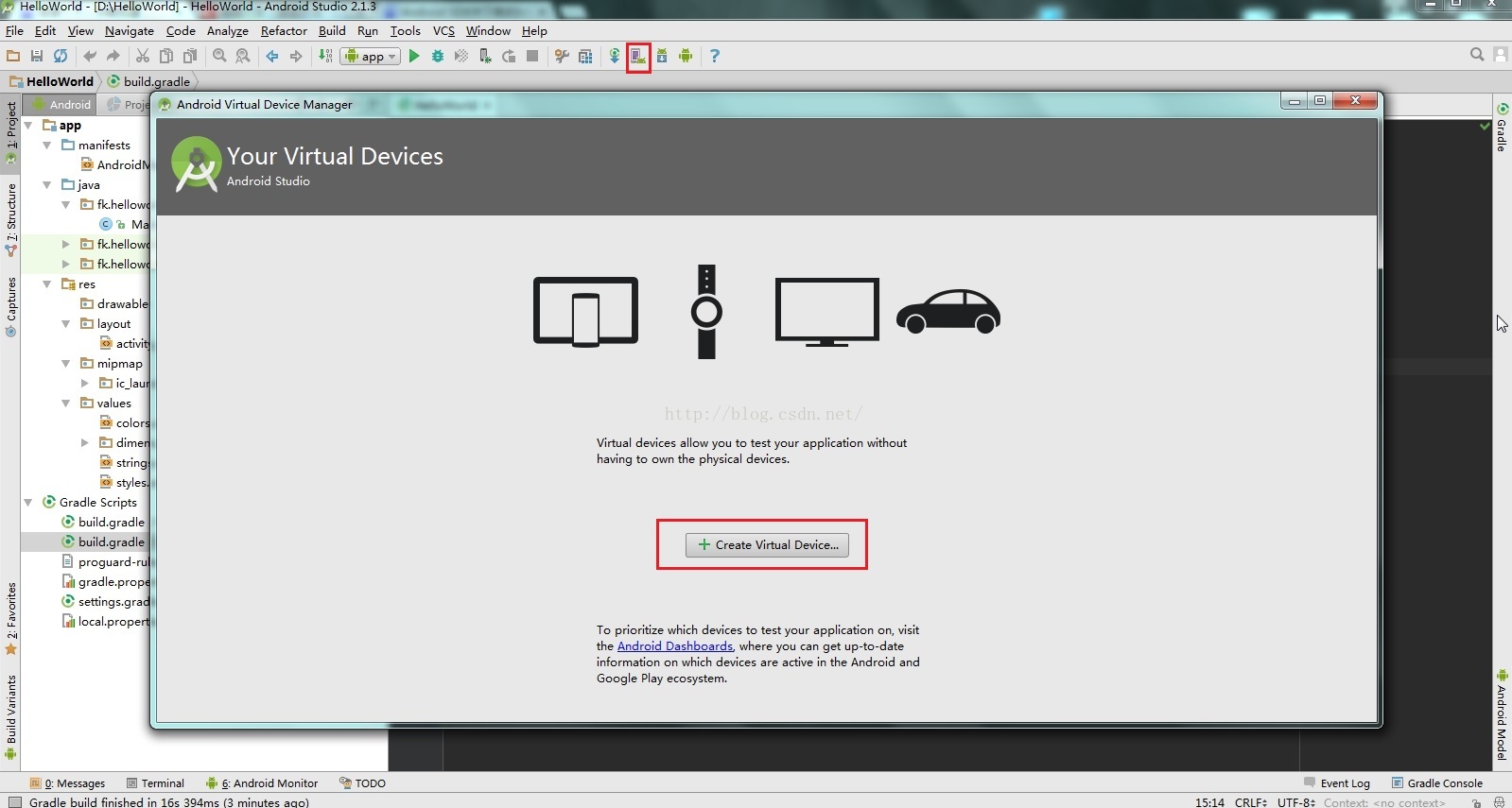Click the Create Virtual Device button

pyautogui.click(x=767, y=544)
